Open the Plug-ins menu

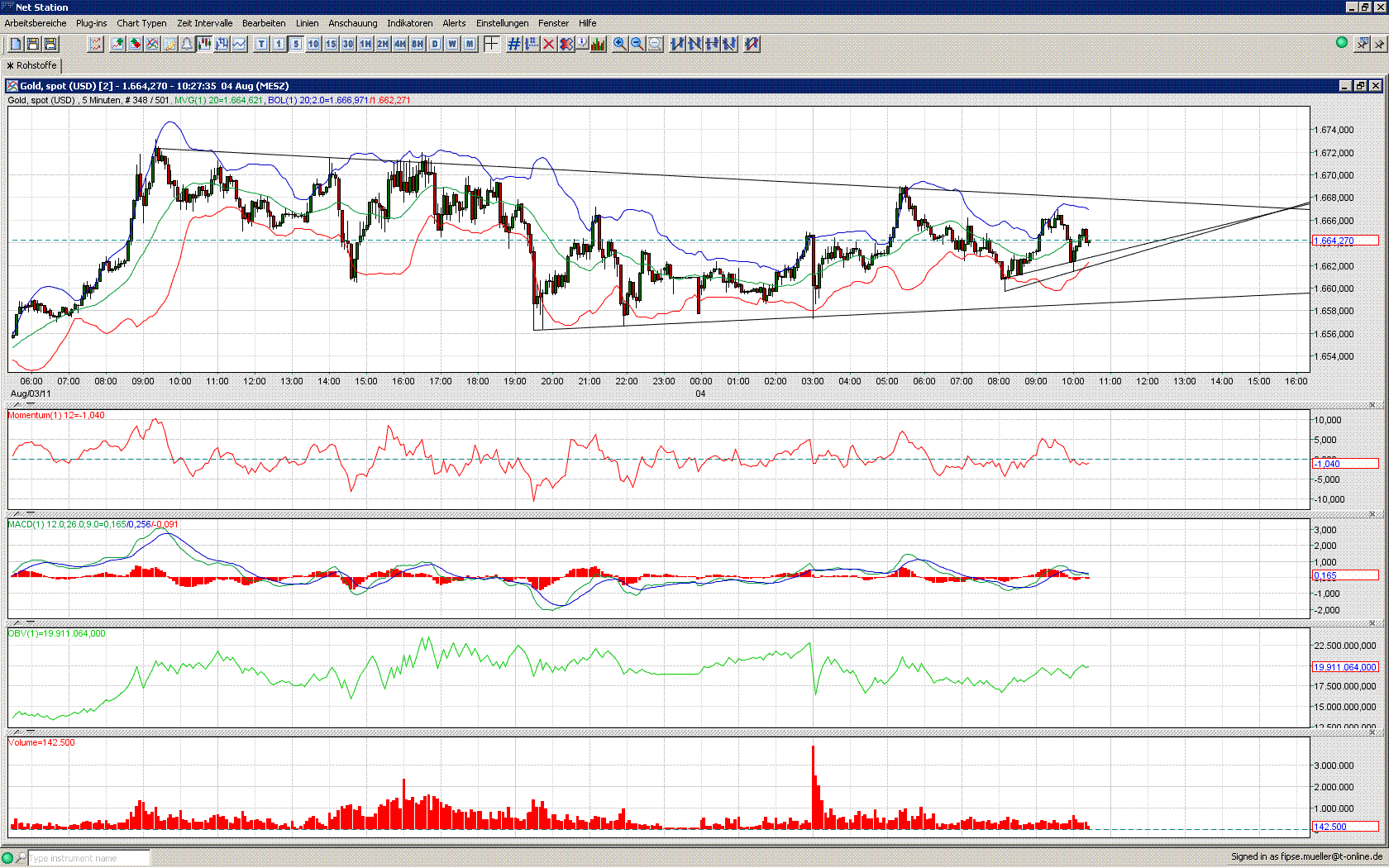pyautogui.click(x=92, y=23)
